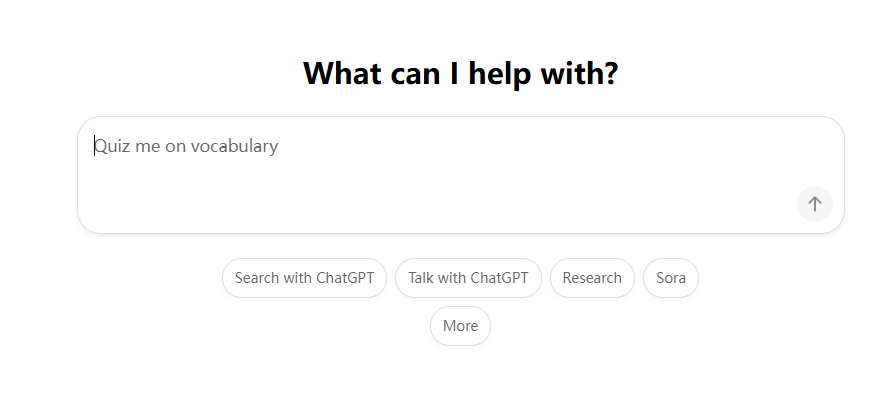Enable the Search with ChatGPT mode
The image size is (880, 415).
click(304, 278)
